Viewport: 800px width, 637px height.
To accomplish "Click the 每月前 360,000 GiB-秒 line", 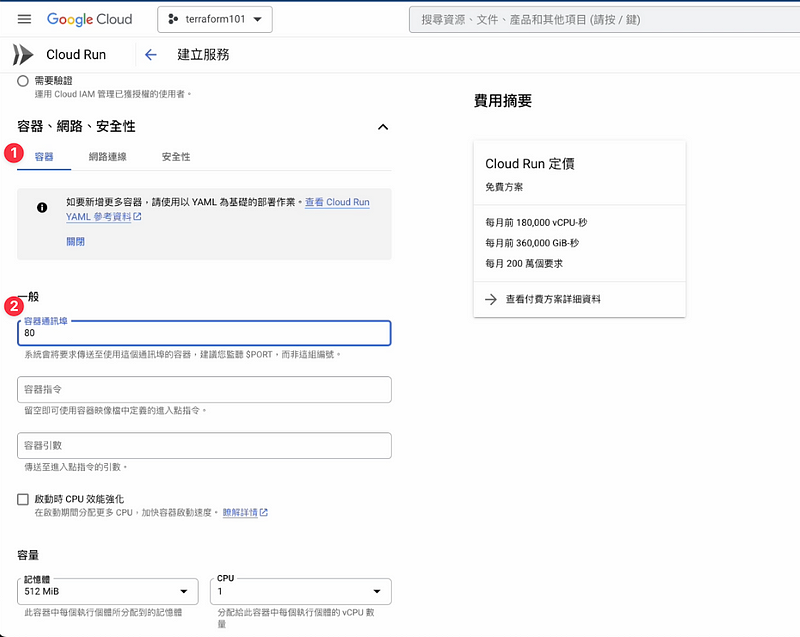I will [532, 243].
